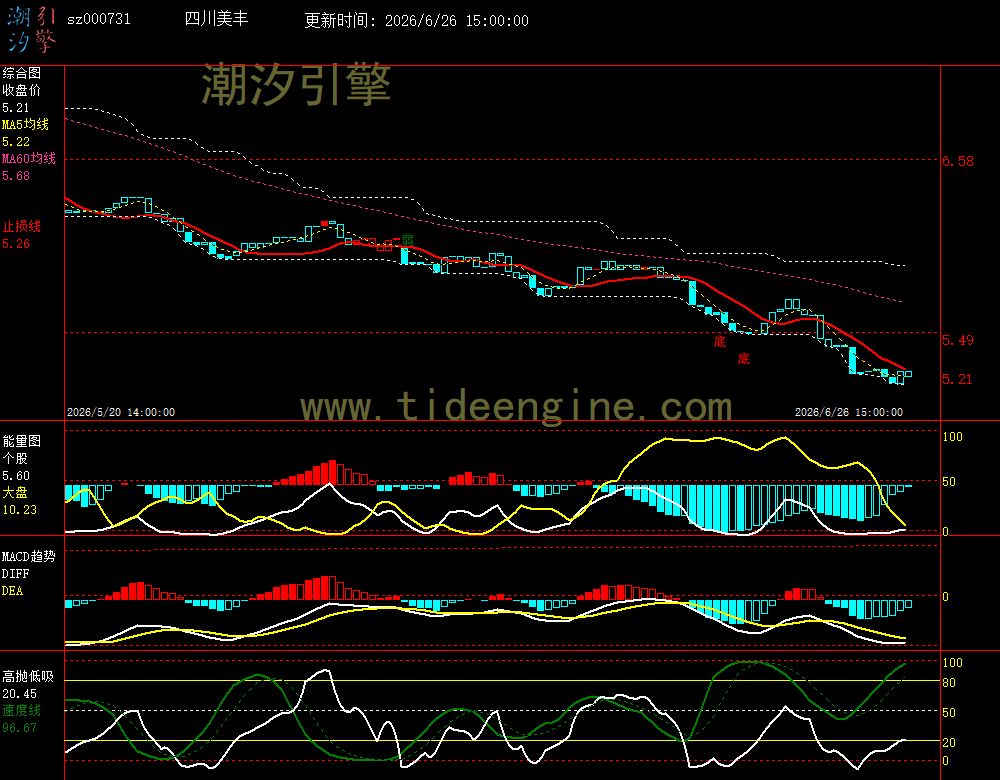1000x780 pixels.
Task: Click the 5.21 value under 收盘价
Action: (x=15, y=108)
